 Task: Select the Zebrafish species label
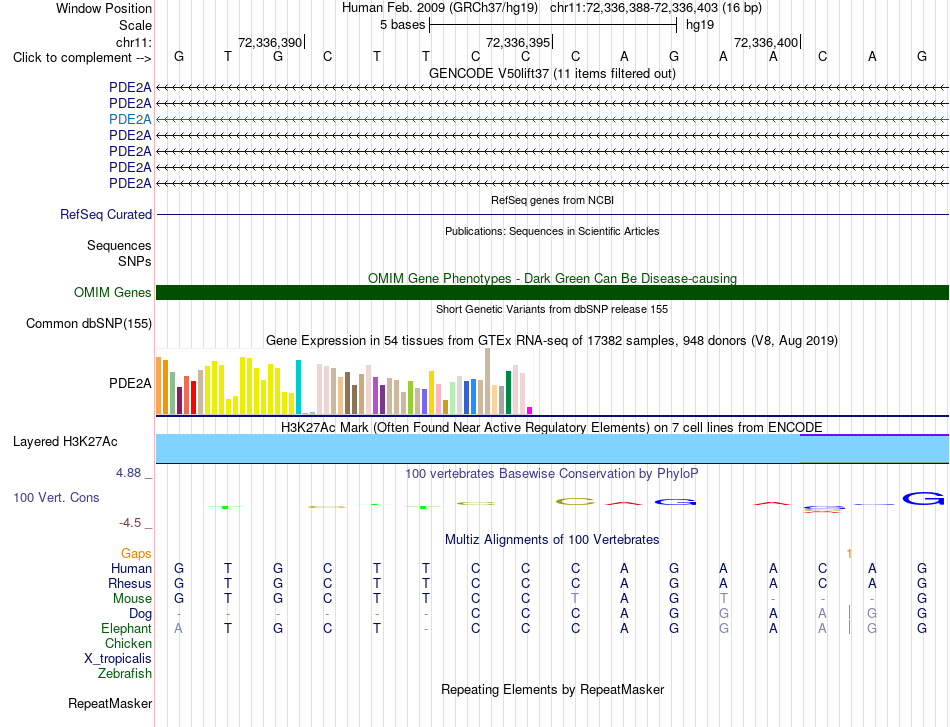coord(125,674)
